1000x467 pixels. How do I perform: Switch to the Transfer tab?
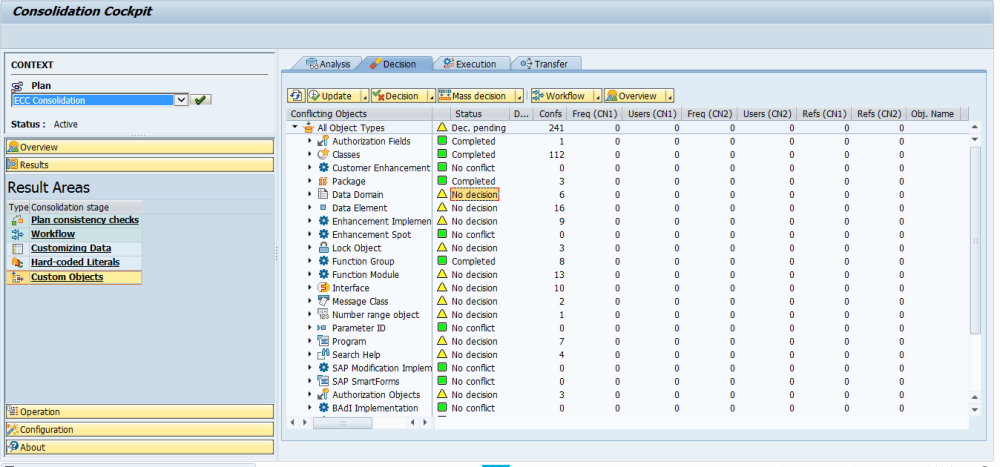coord(545,64)
